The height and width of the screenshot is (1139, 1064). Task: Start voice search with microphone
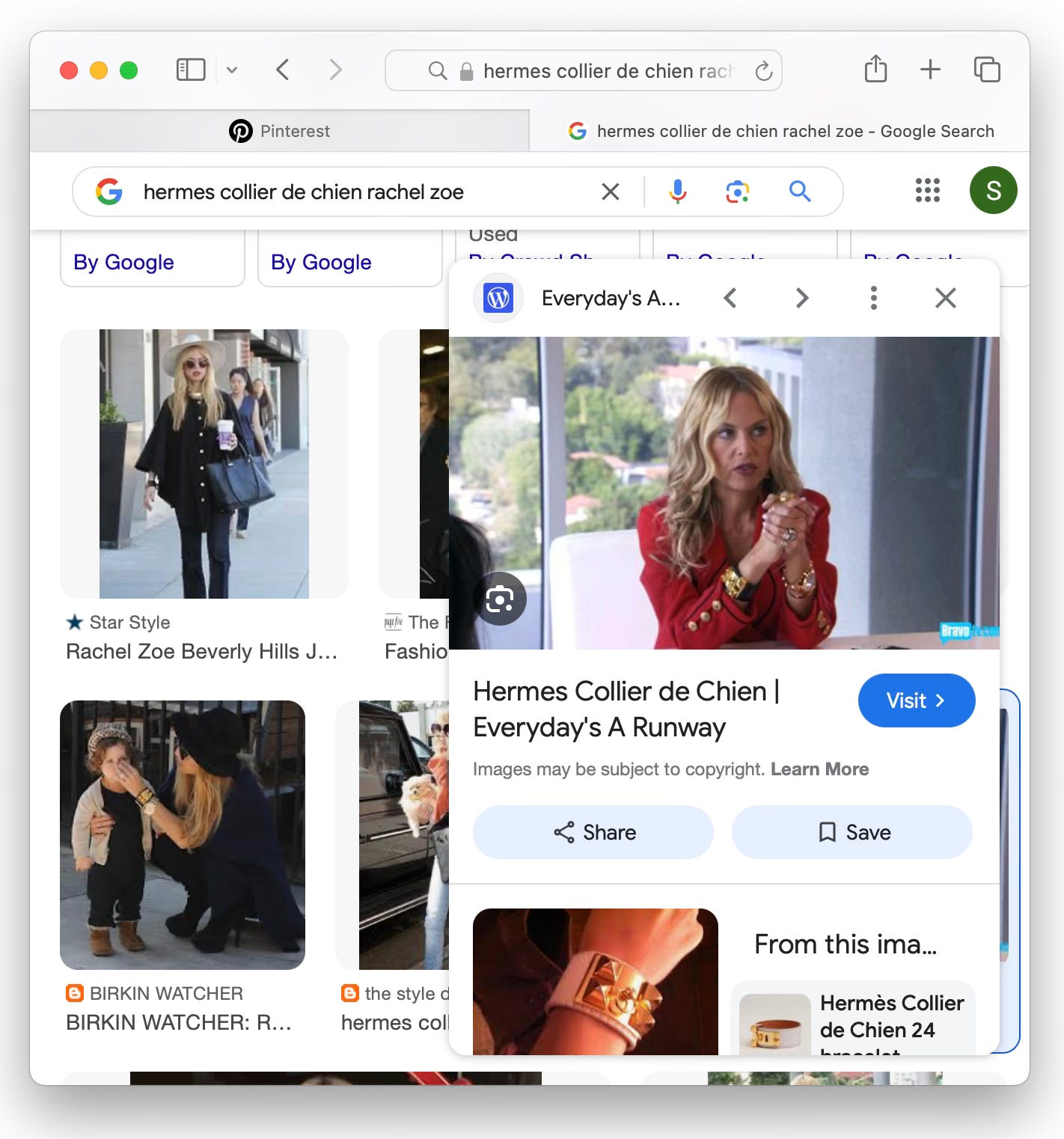pos(677,192)
